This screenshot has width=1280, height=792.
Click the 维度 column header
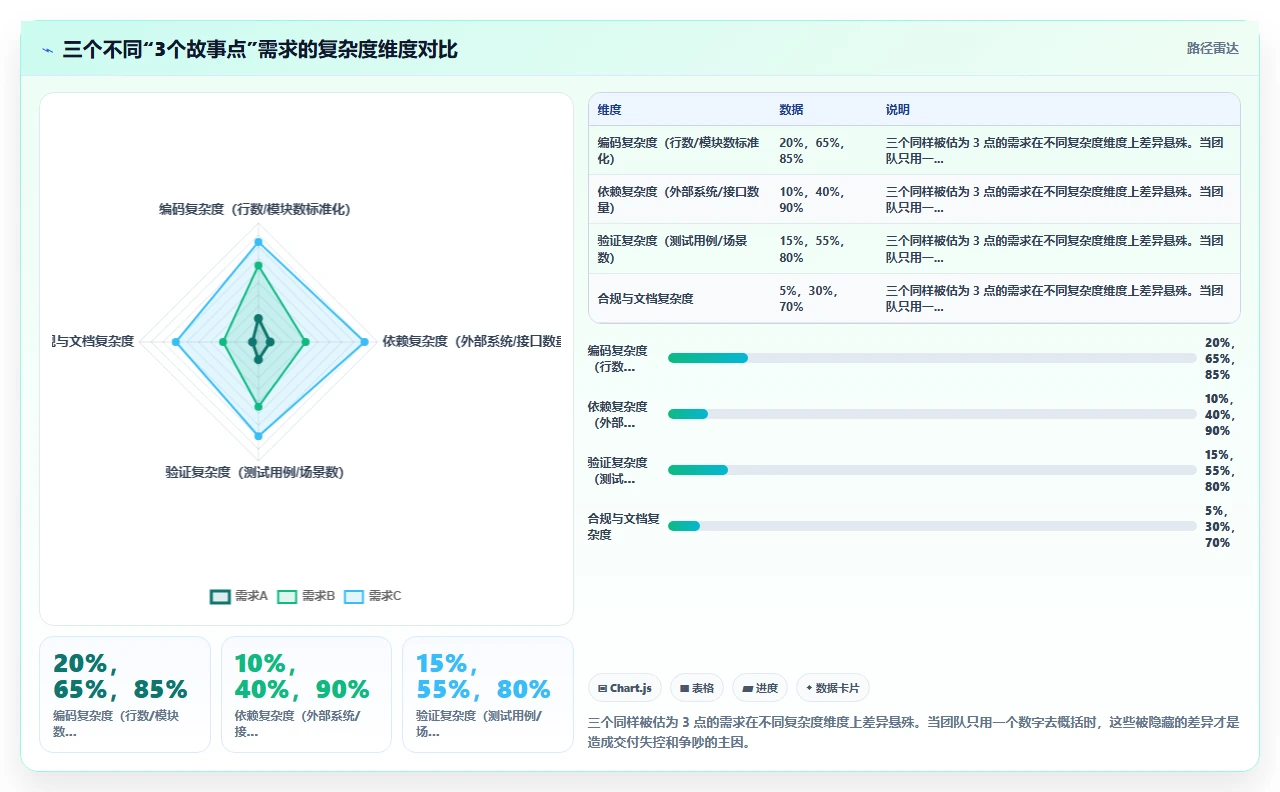pyautogui.click(x=610, y=109)
